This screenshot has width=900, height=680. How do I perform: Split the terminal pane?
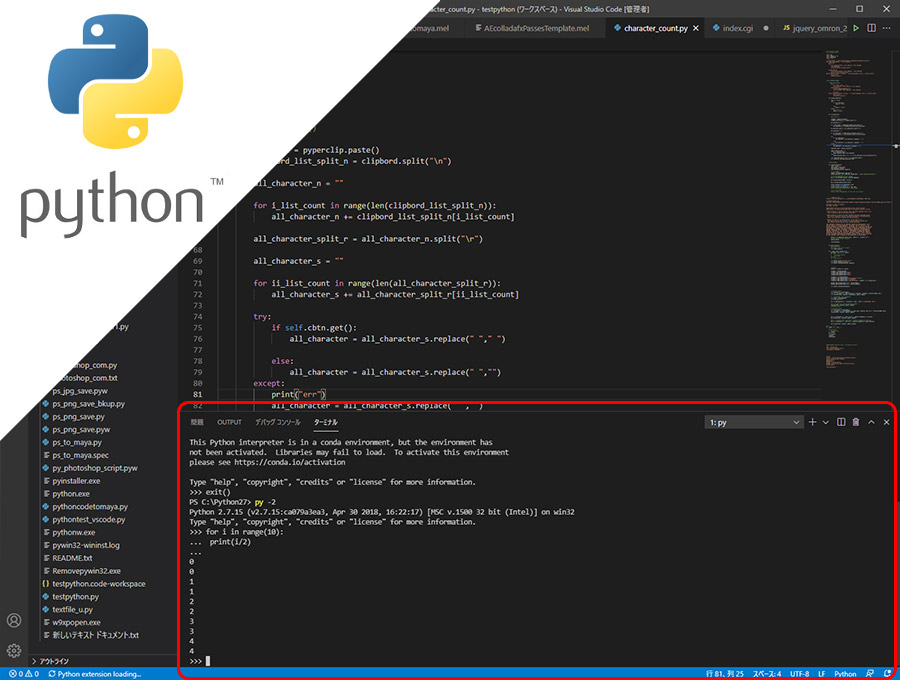tap(841, 422)
